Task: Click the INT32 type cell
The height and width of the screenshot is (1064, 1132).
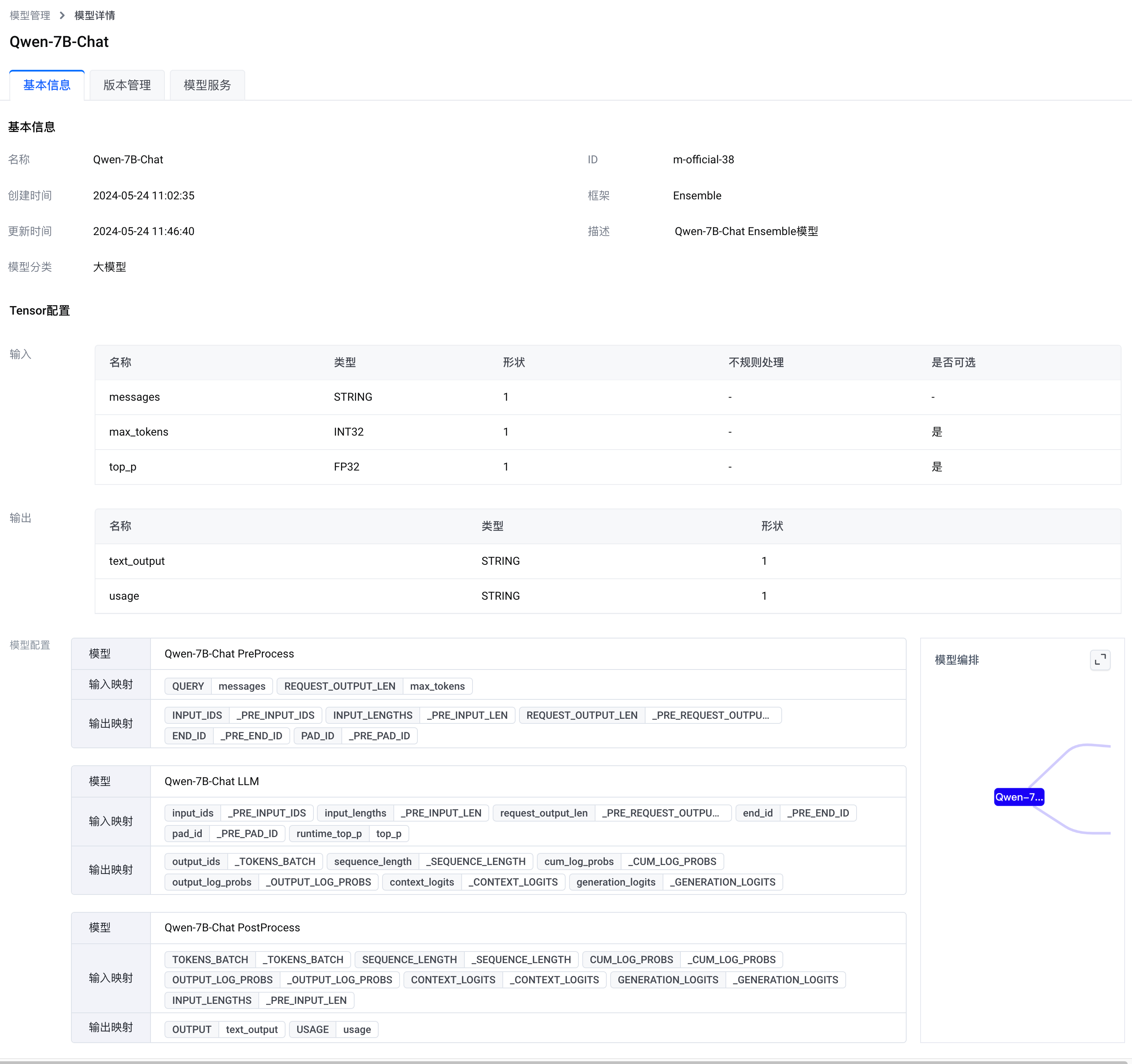Action: (x=348, y=431)
